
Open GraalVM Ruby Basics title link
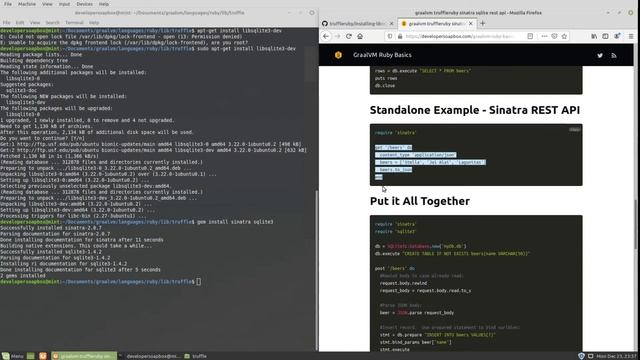coord(382,55)
